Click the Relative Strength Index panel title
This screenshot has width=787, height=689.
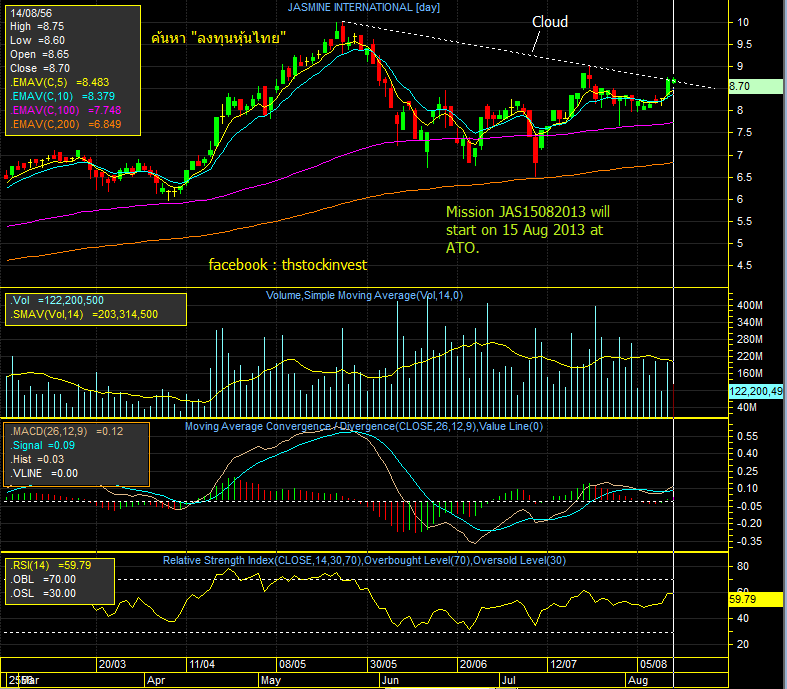[x=364, y=561]
